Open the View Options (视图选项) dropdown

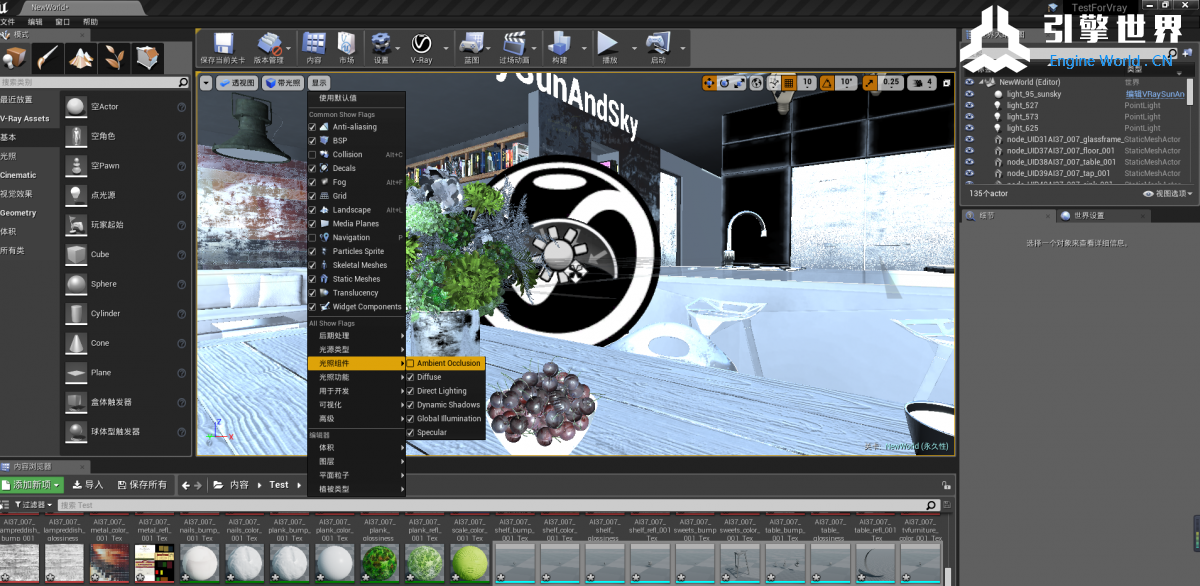coord(1167,194)
